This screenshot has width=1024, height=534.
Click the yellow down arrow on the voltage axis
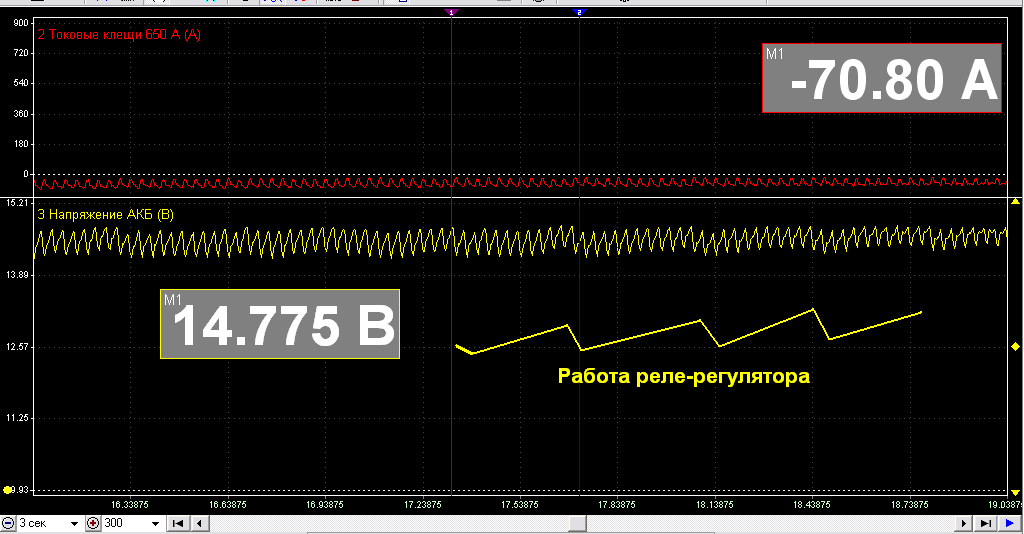click(1016, 492)
